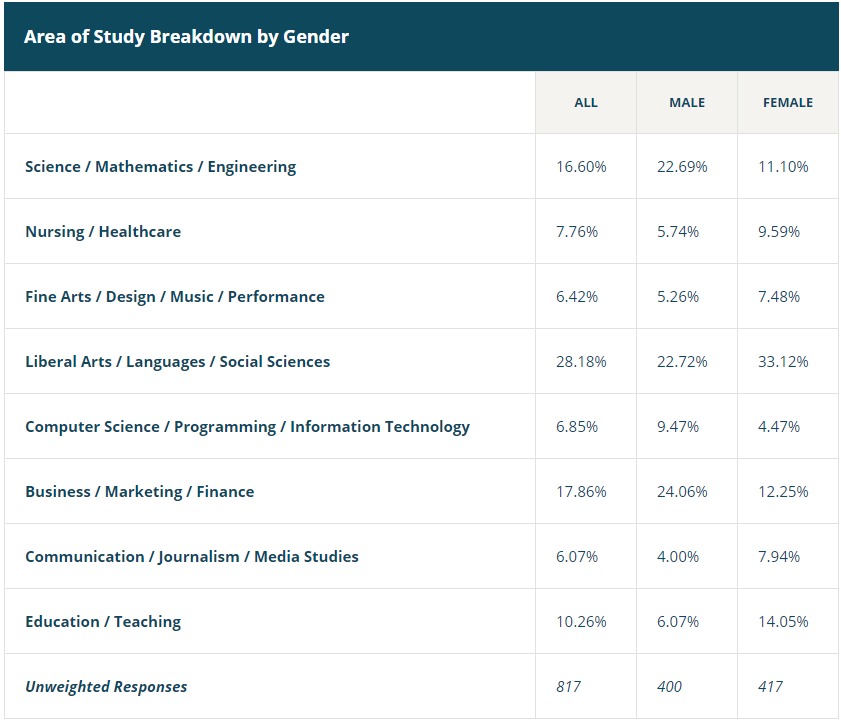Click the 417 female unweighted responses cell
841x721 pixels.
pyautogui.click(x=770, y=687)
